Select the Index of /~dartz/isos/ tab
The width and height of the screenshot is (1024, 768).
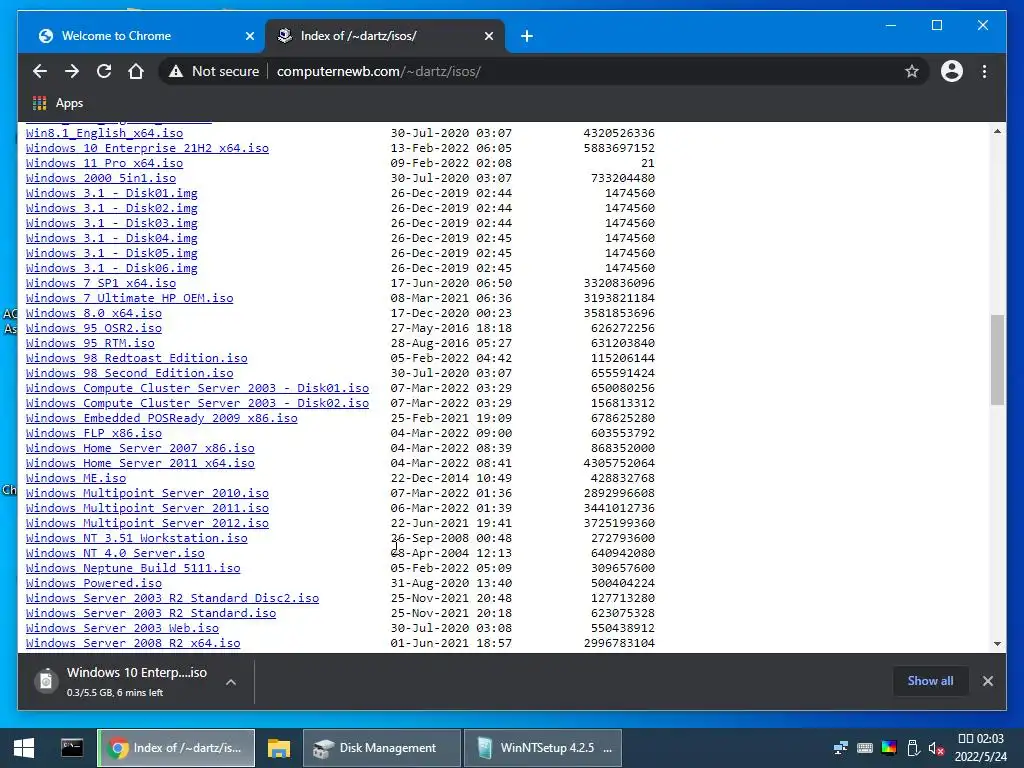(385, 36)
